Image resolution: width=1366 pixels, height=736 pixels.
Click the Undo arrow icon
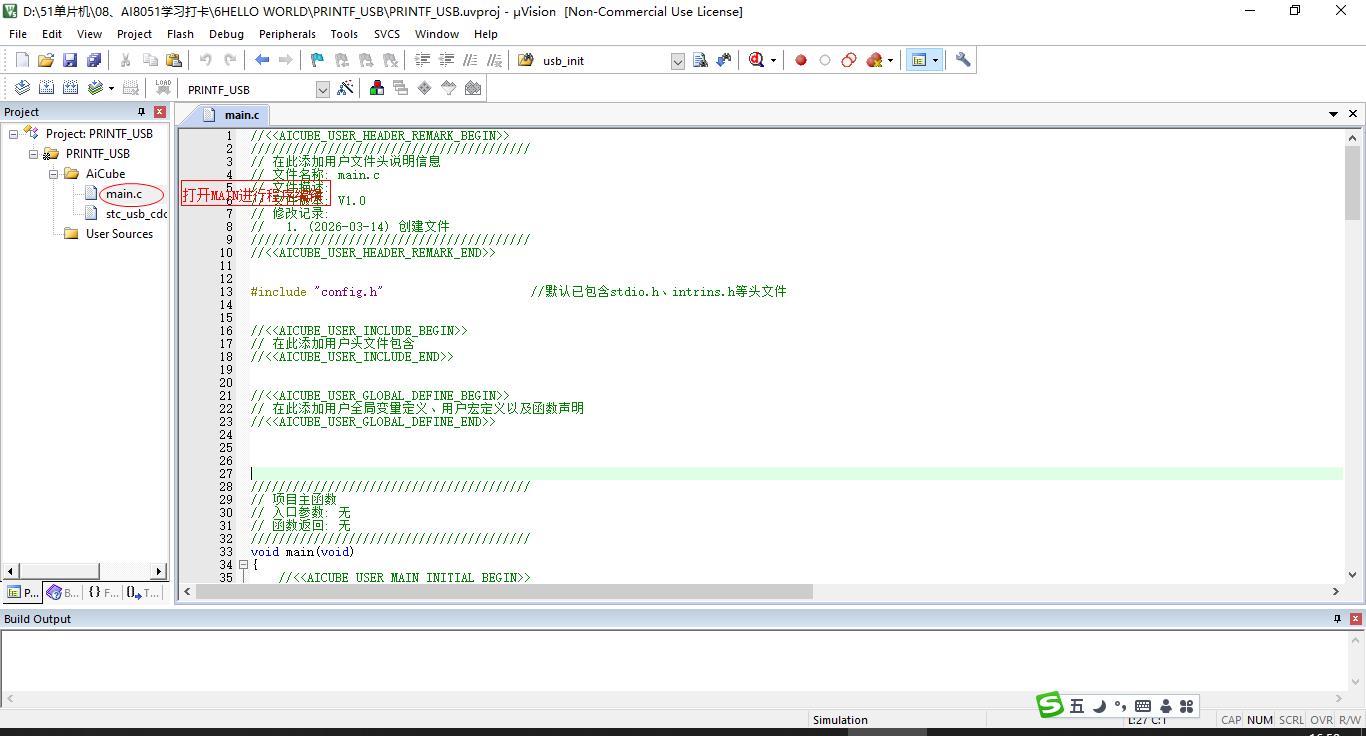(206, 60)
